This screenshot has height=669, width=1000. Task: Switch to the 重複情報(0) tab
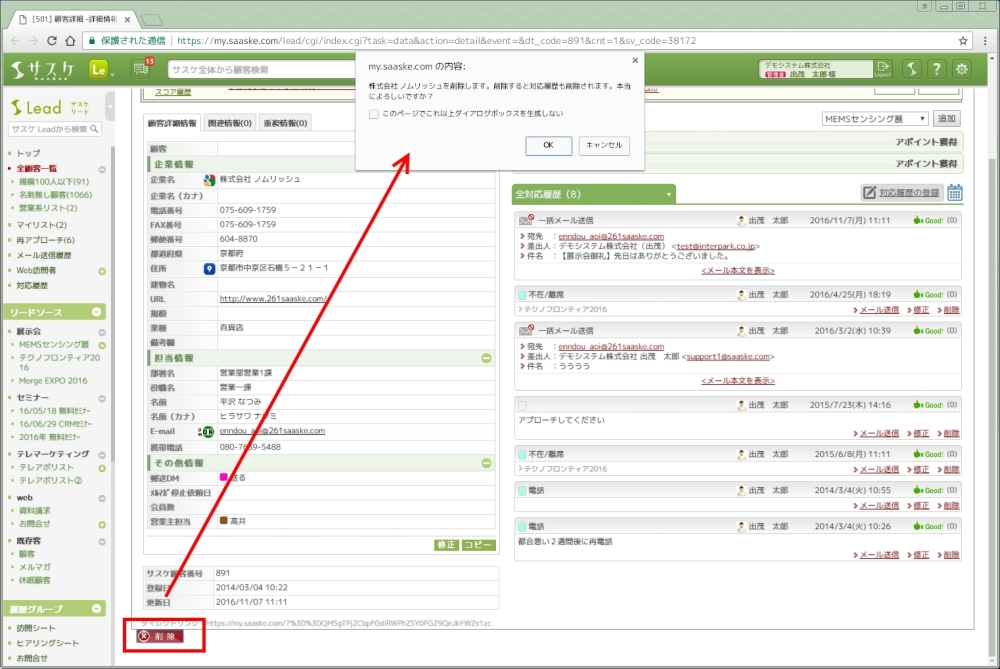285,123
